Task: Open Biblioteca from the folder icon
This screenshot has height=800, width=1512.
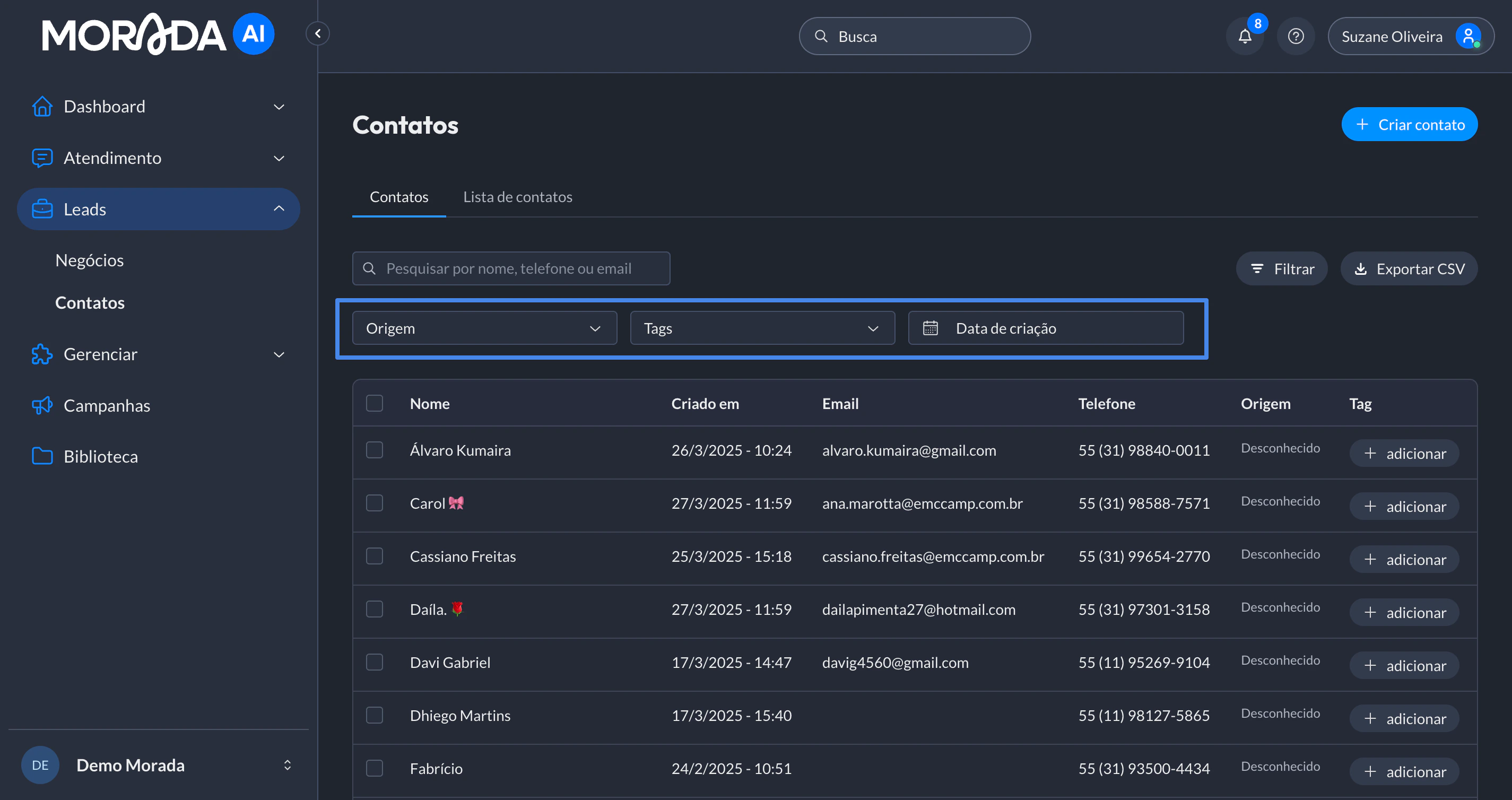Action: coord(42,456)
